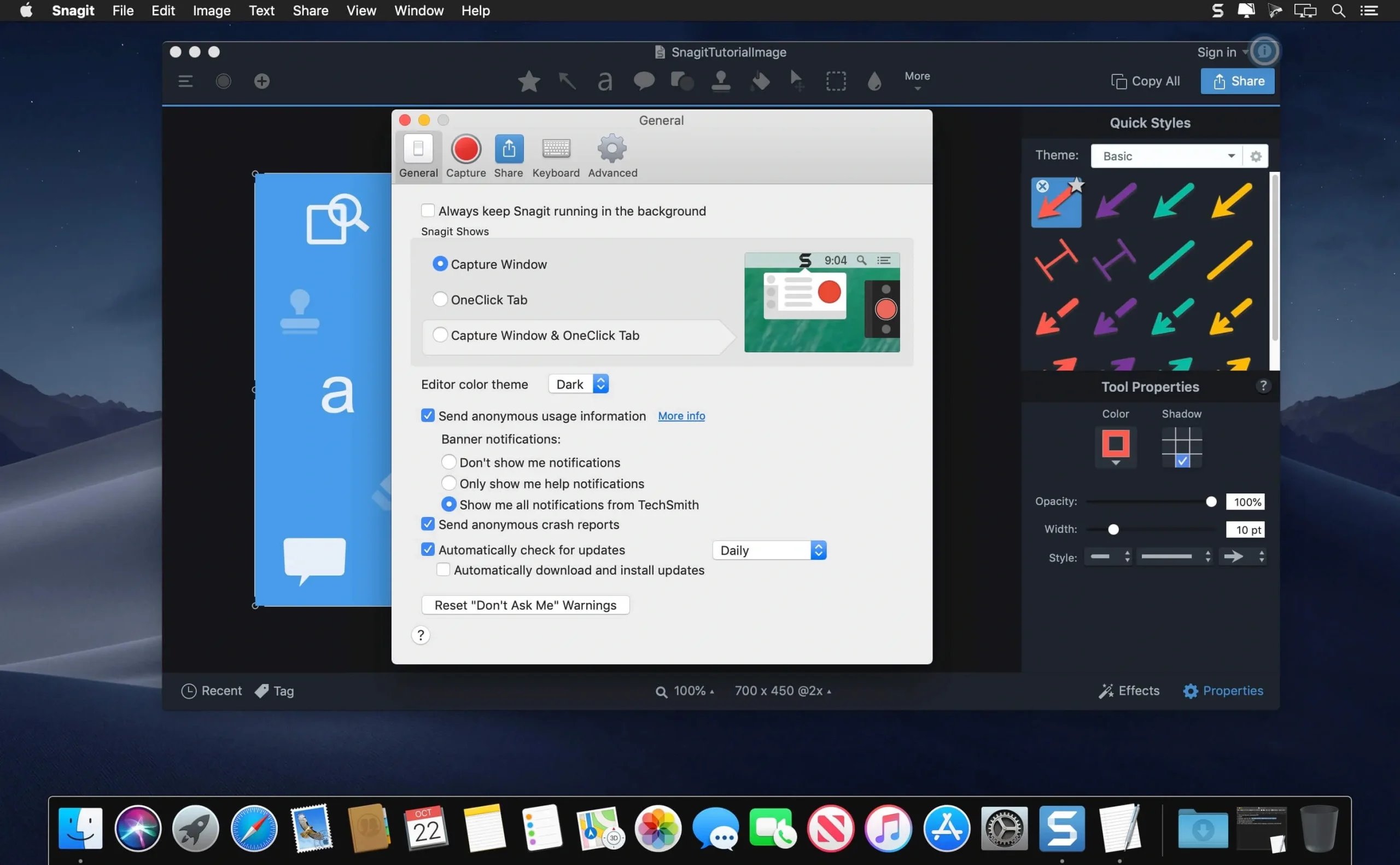The image size is (1400, 865).
Task: Click the Copy All button
Action: [1145, 81]
